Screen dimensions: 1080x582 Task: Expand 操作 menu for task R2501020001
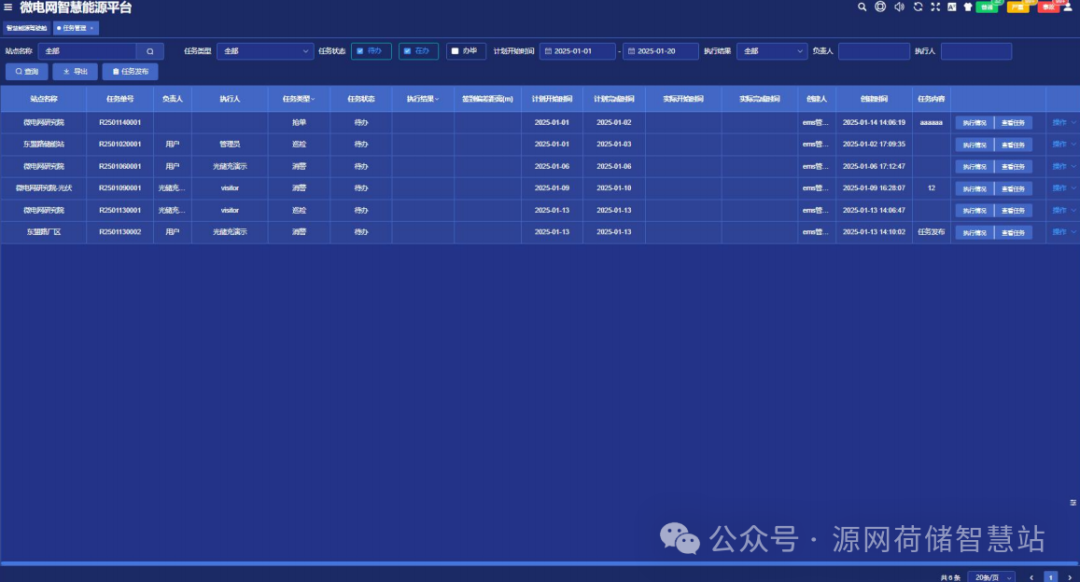[x=1063, y=144]
